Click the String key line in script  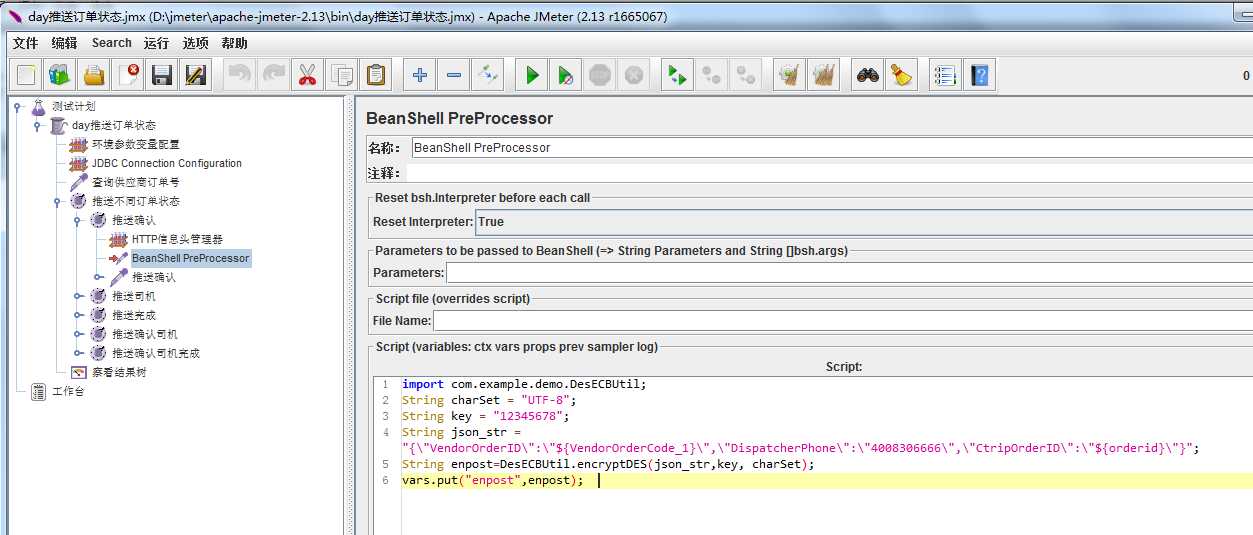pyautogui.click(x=485, y=416)
